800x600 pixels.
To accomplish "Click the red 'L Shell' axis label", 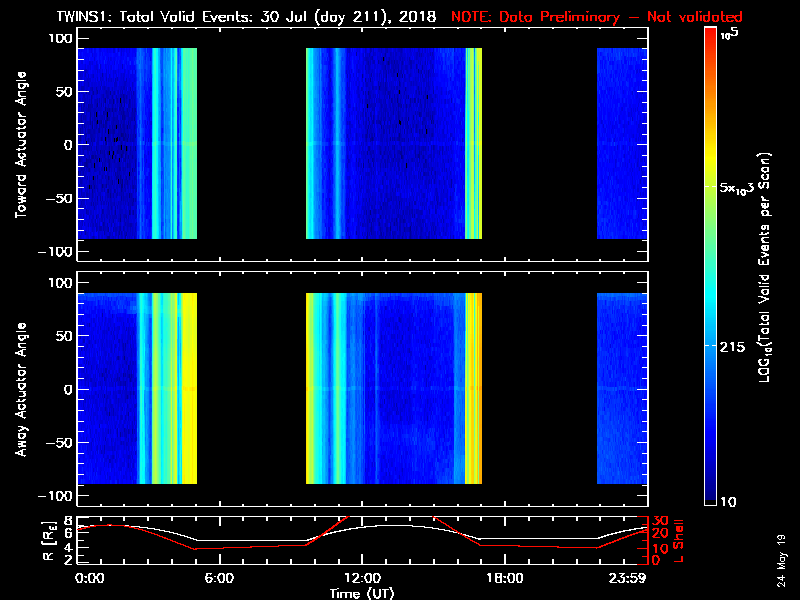I will [x=678, y=541].
